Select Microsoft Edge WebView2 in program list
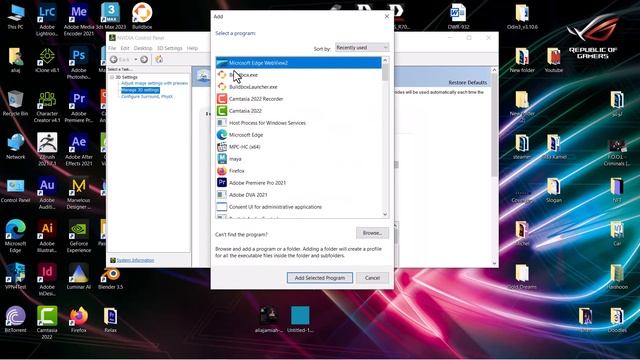640x360 pixels. tap(298, 63)
